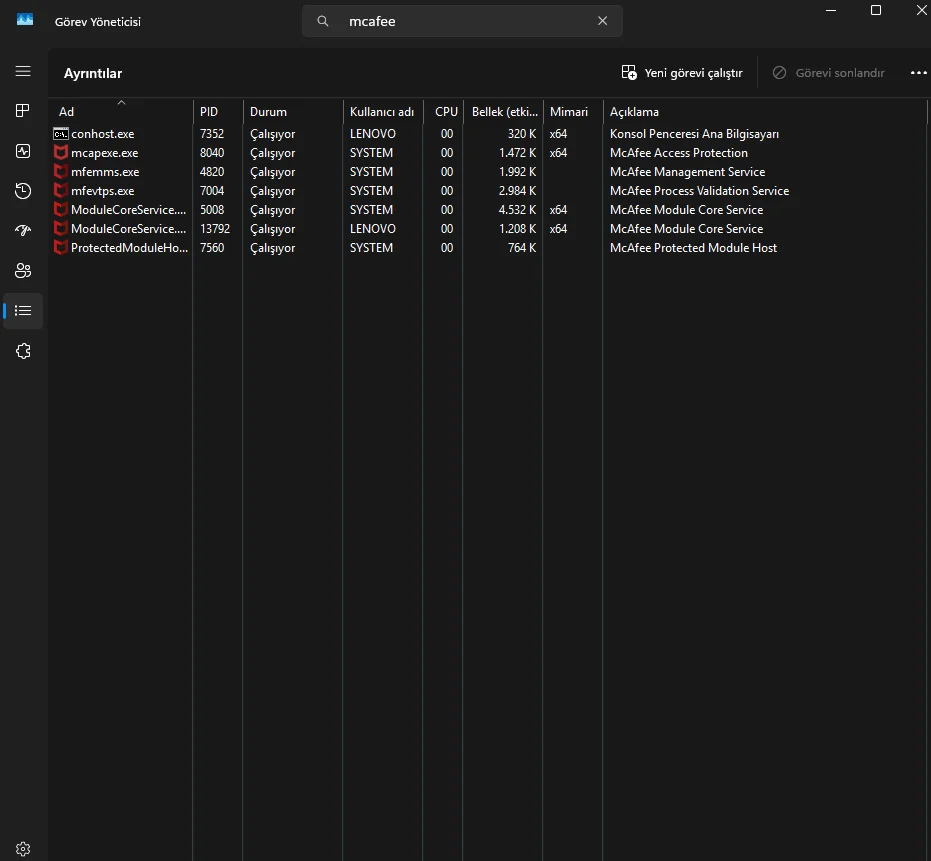The width and height of the screenshot is (931, 861).
Task: Open the Performance page icon
Action: [x=23, y=151]
